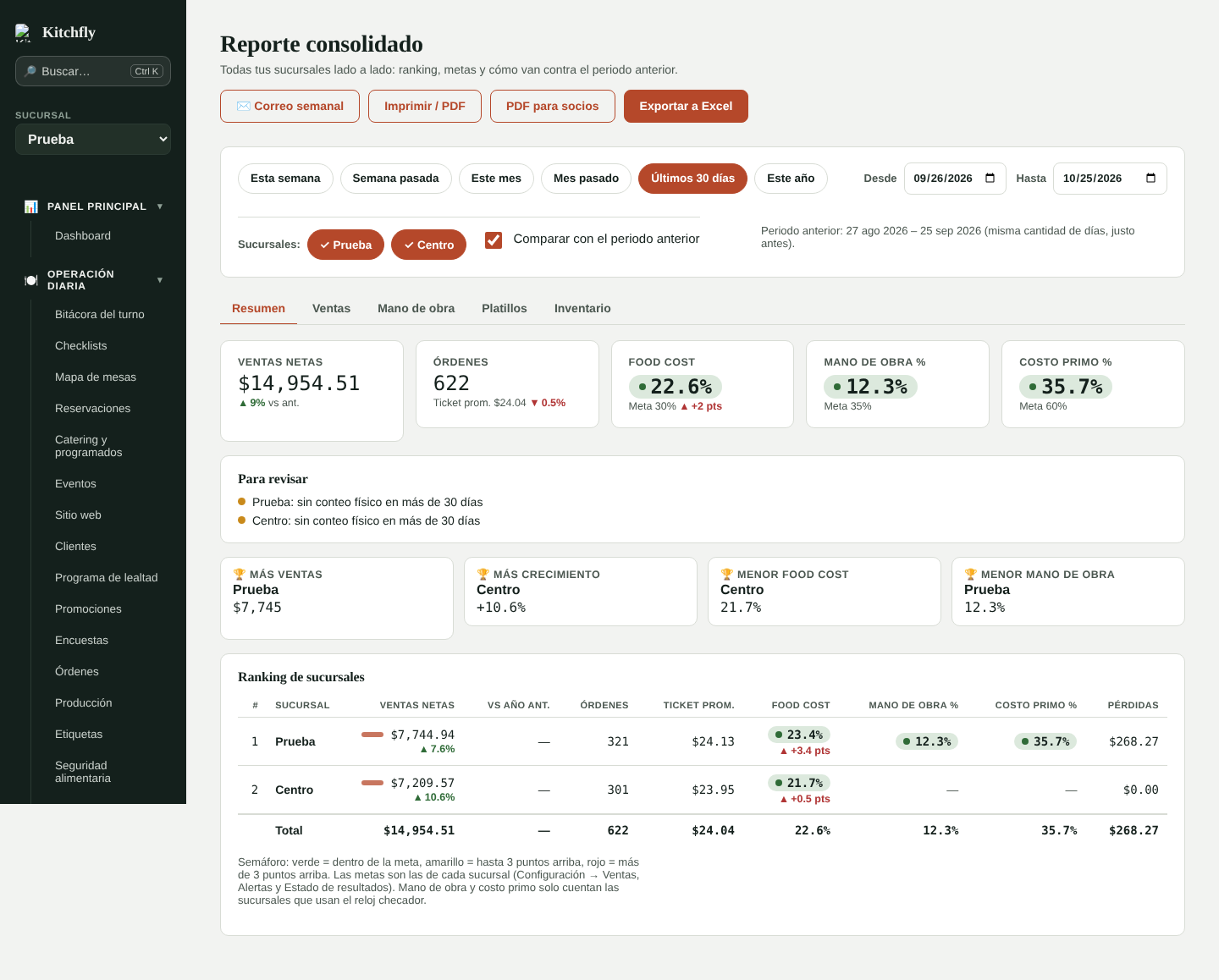This screenshot has width=1219, height=980.
Task: Deselect the Centro sucursal chip
Action: (428, 245)
